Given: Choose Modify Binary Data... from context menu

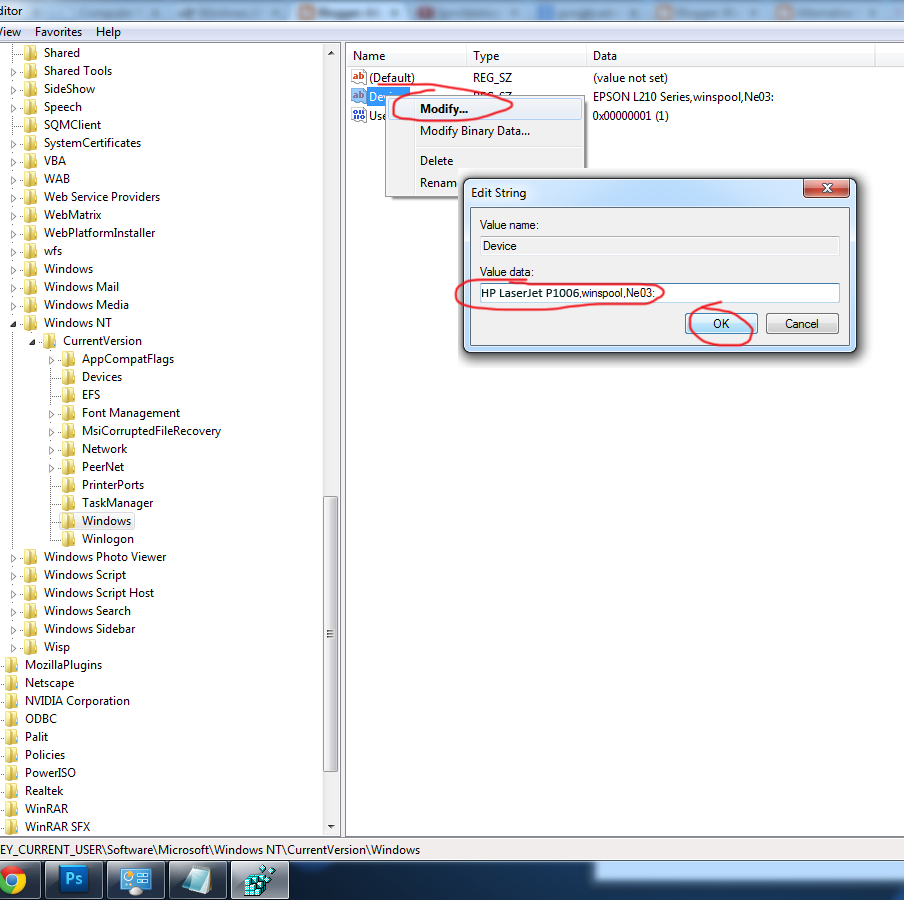Looking at the screenshot, I should [485, 131].
